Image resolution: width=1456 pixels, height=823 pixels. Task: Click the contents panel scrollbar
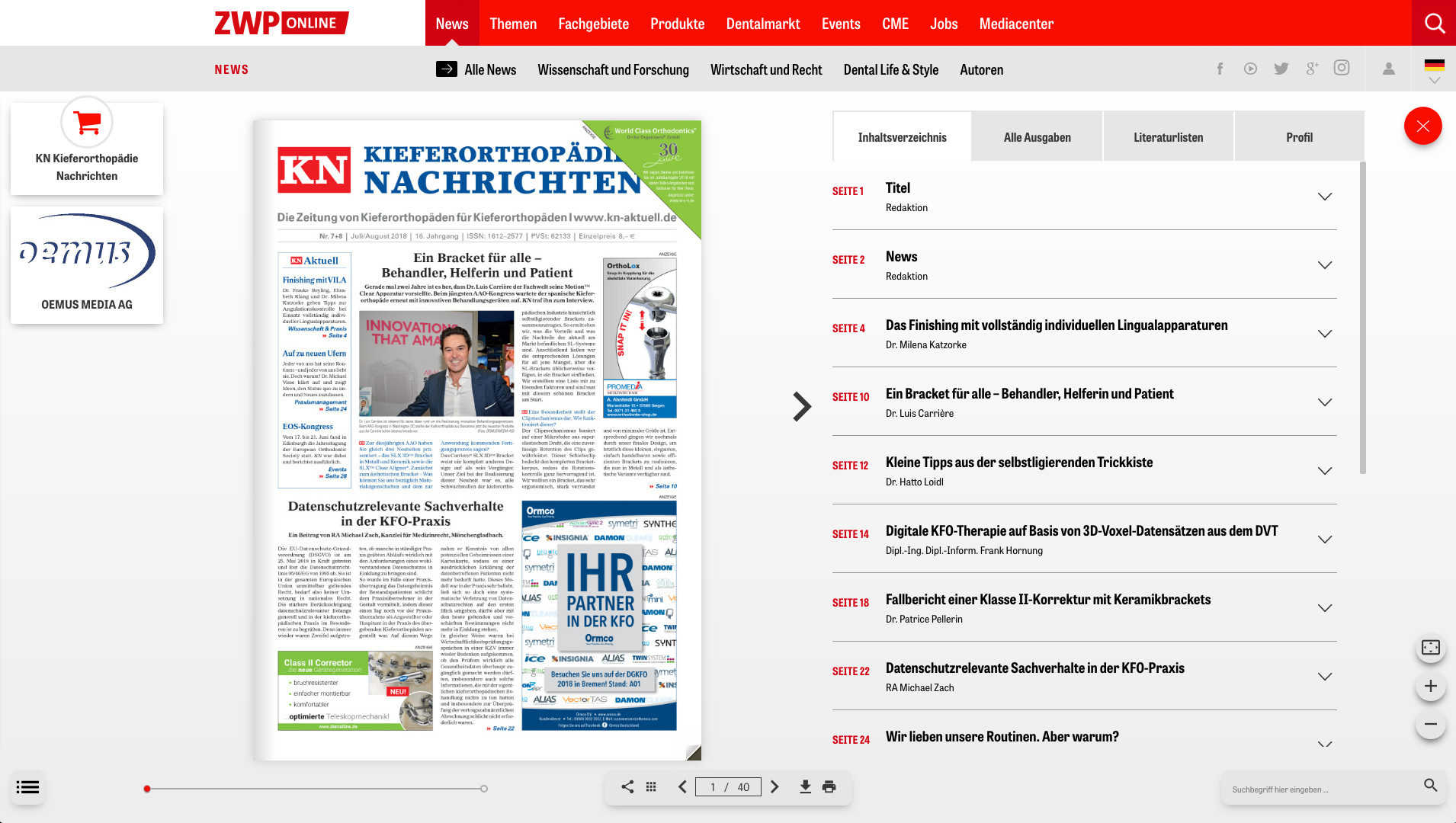[x=1362, y=317]
